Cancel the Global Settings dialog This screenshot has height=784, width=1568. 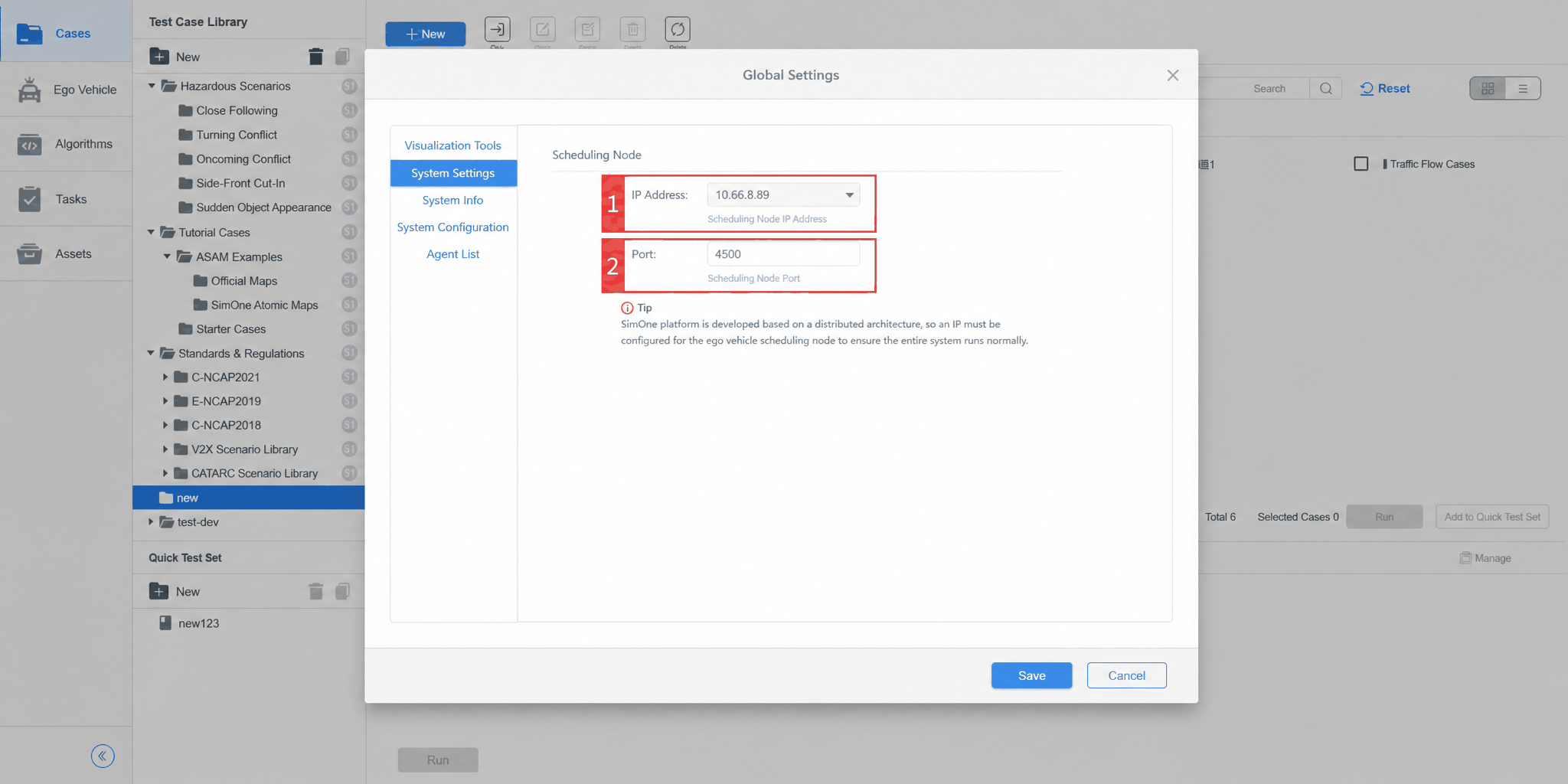(1127, 675)
